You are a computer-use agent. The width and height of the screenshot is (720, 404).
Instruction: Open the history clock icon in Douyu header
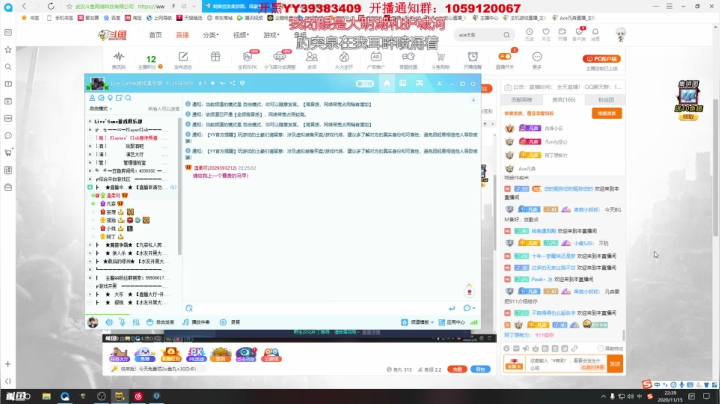tap(529, 32)
